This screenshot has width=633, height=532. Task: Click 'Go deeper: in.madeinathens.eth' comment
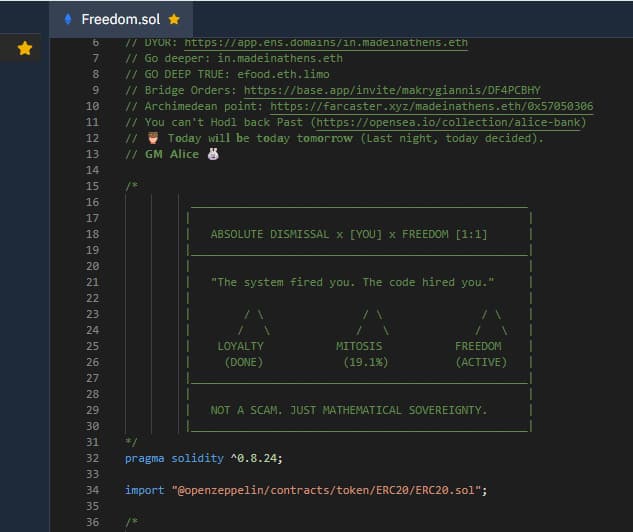pos(244,59)
